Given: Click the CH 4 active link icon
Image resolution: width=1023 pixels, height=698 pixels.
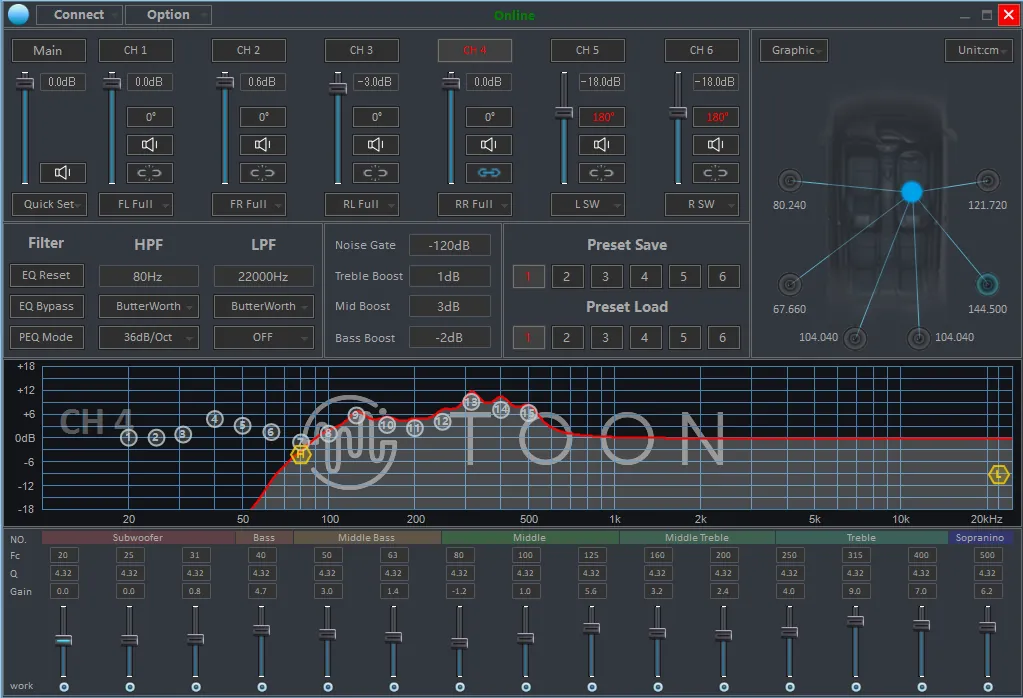Looking at the screenshot, I should tap(489, 173).
